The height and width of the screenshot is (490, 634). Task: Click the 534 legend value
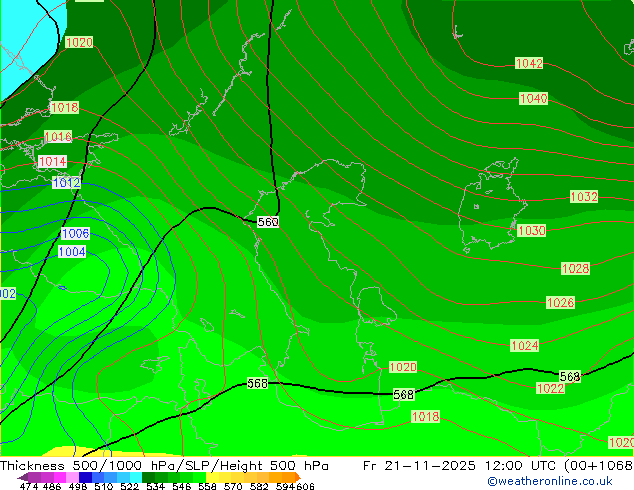coord(155,486)
